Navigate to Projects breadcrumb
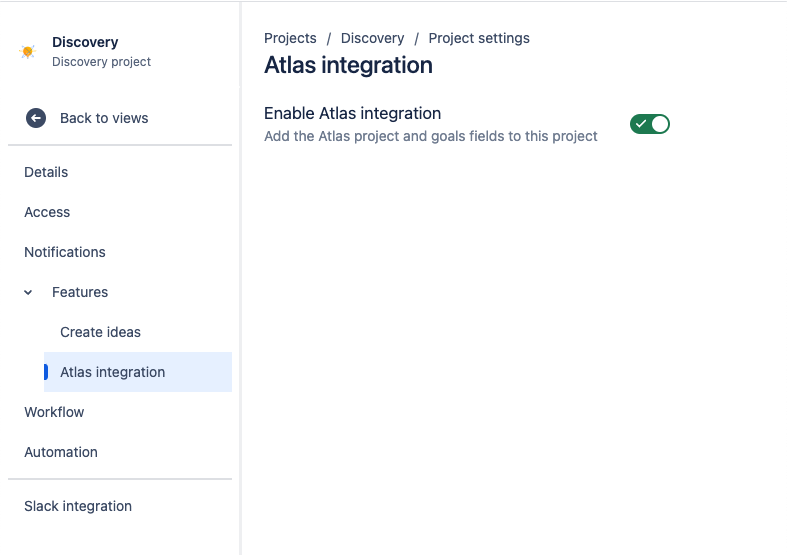The image size is (787, 555). point(290,38)
